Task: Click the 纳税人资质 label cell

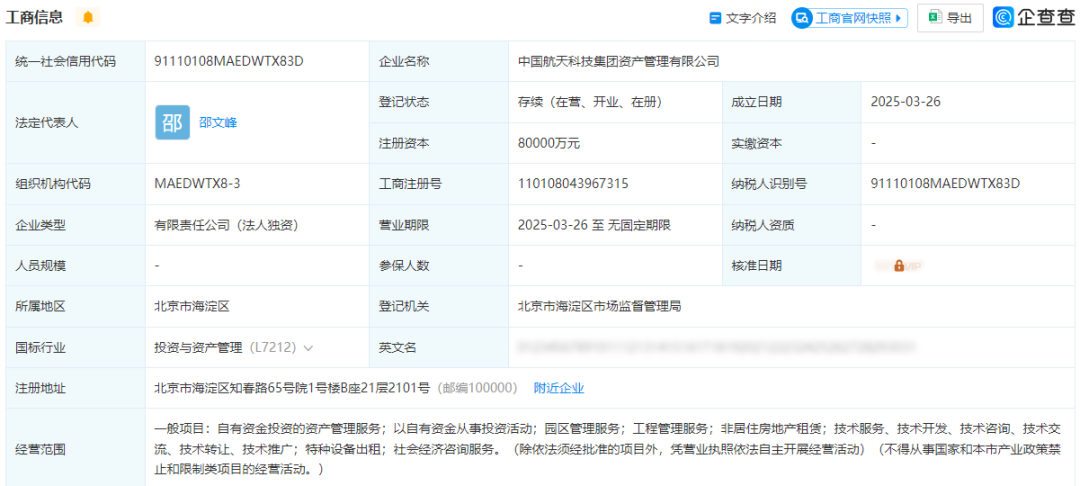Action: 791,225
